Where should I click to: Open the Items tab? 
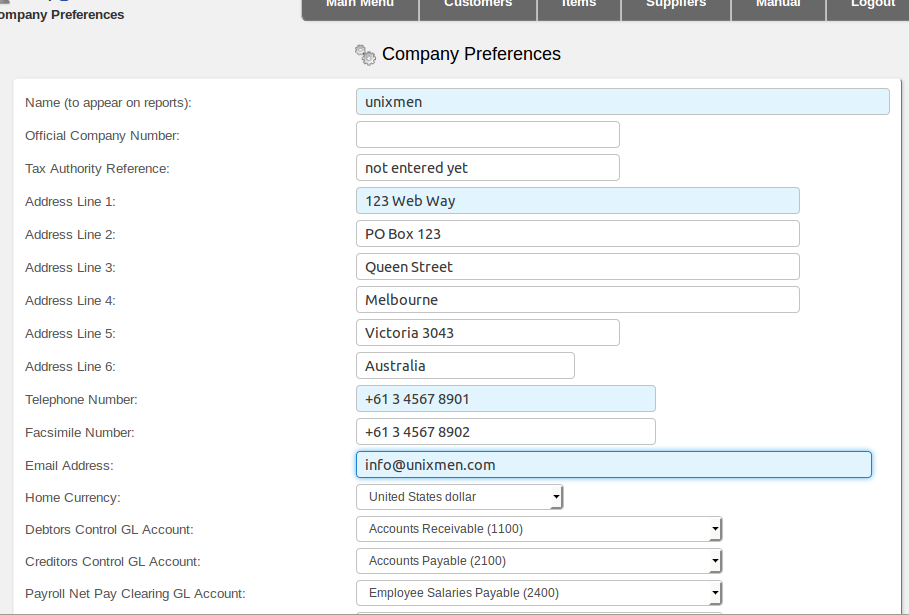click(579, 7)
